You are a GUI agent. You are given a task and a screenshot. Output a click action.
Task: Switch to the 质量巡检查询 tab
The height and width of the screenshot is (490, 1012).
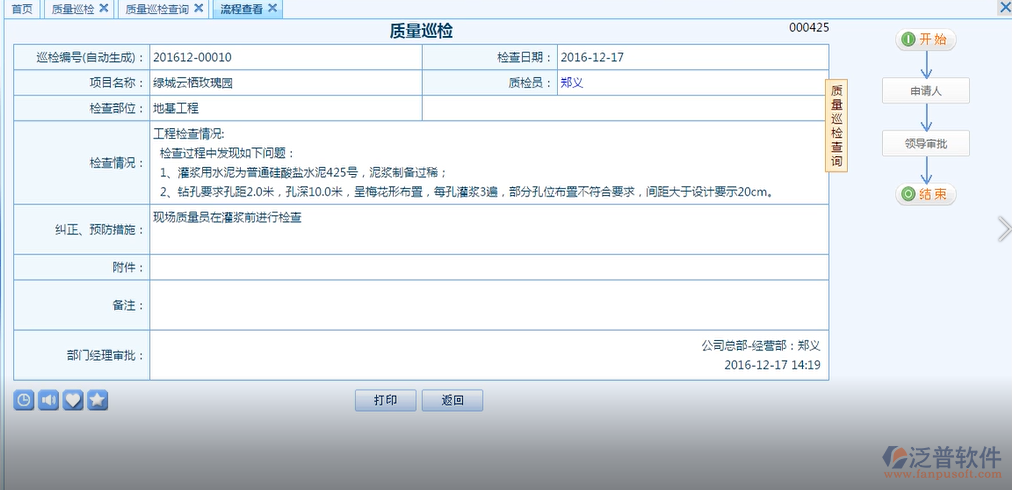[156, 9]
